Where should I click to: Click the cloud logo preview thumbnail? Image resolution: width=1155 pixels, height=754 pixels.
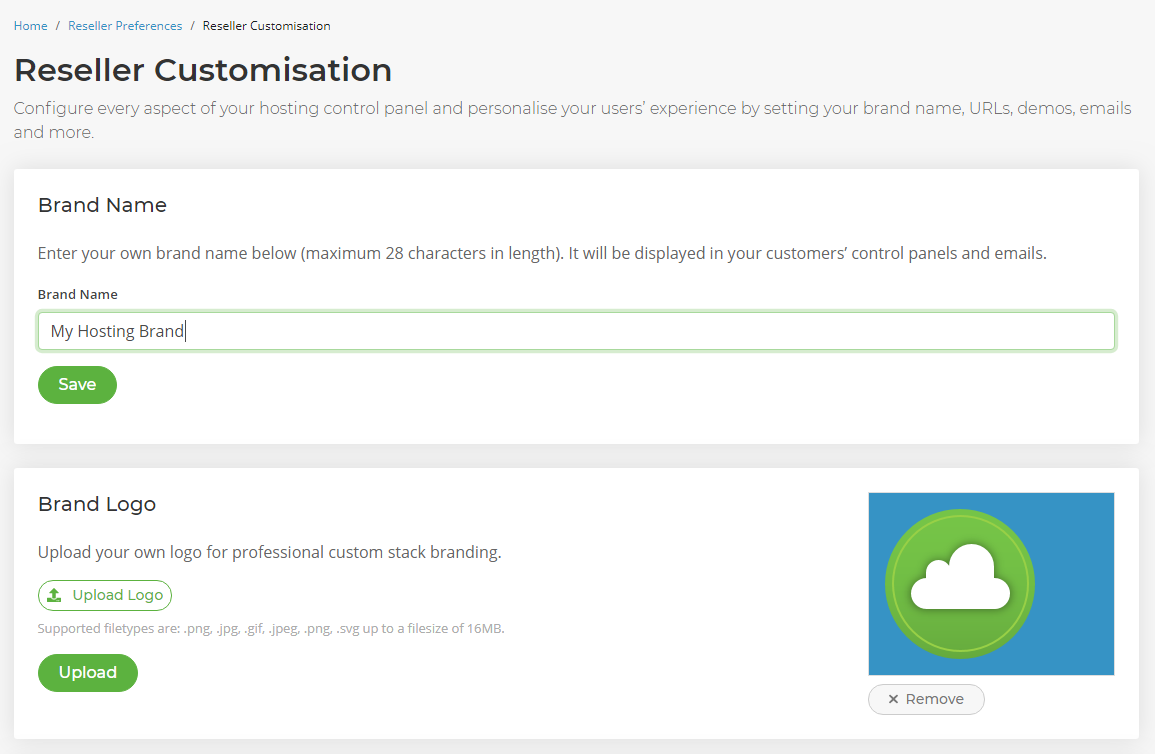coord(991,584)
